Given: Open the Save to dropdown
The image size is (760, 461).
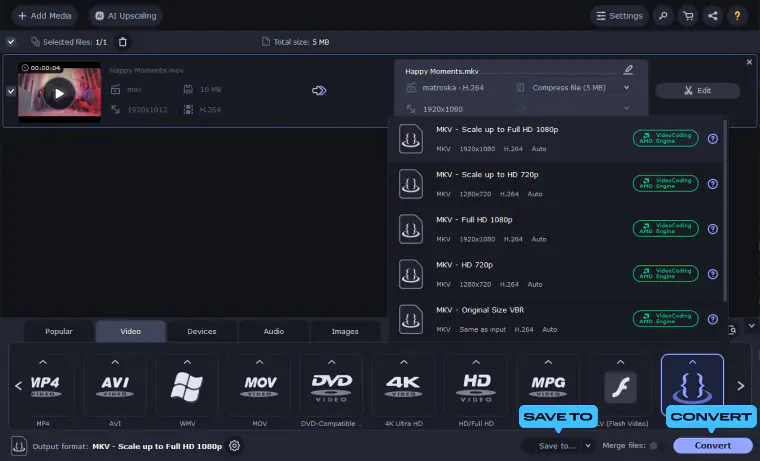Looking at the screenshot, I should click(559, 445).
